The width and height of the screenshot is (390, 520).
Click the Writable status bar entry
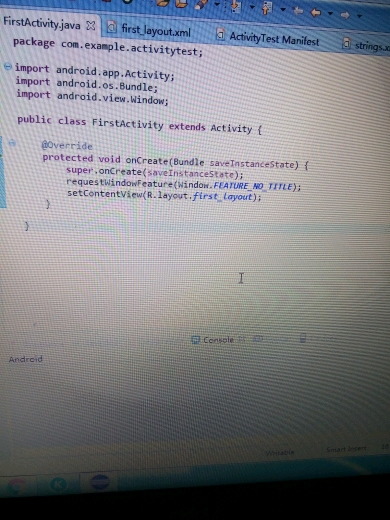tap(280, 452)
